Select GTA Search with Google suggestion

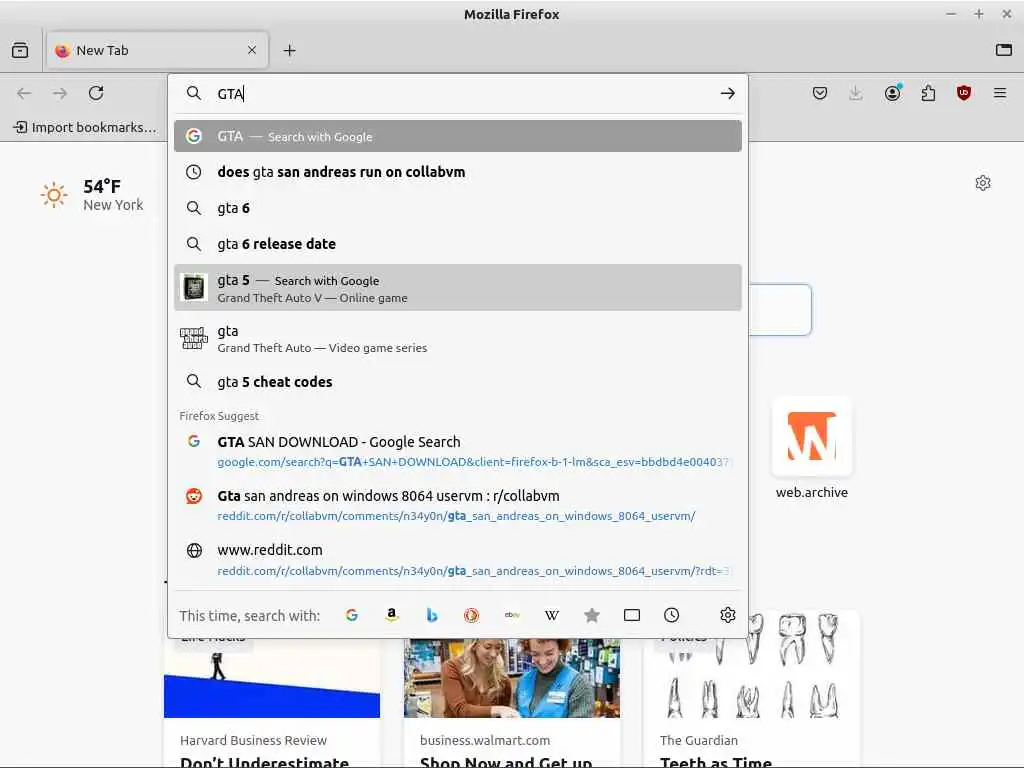click(x=458, y=136)
